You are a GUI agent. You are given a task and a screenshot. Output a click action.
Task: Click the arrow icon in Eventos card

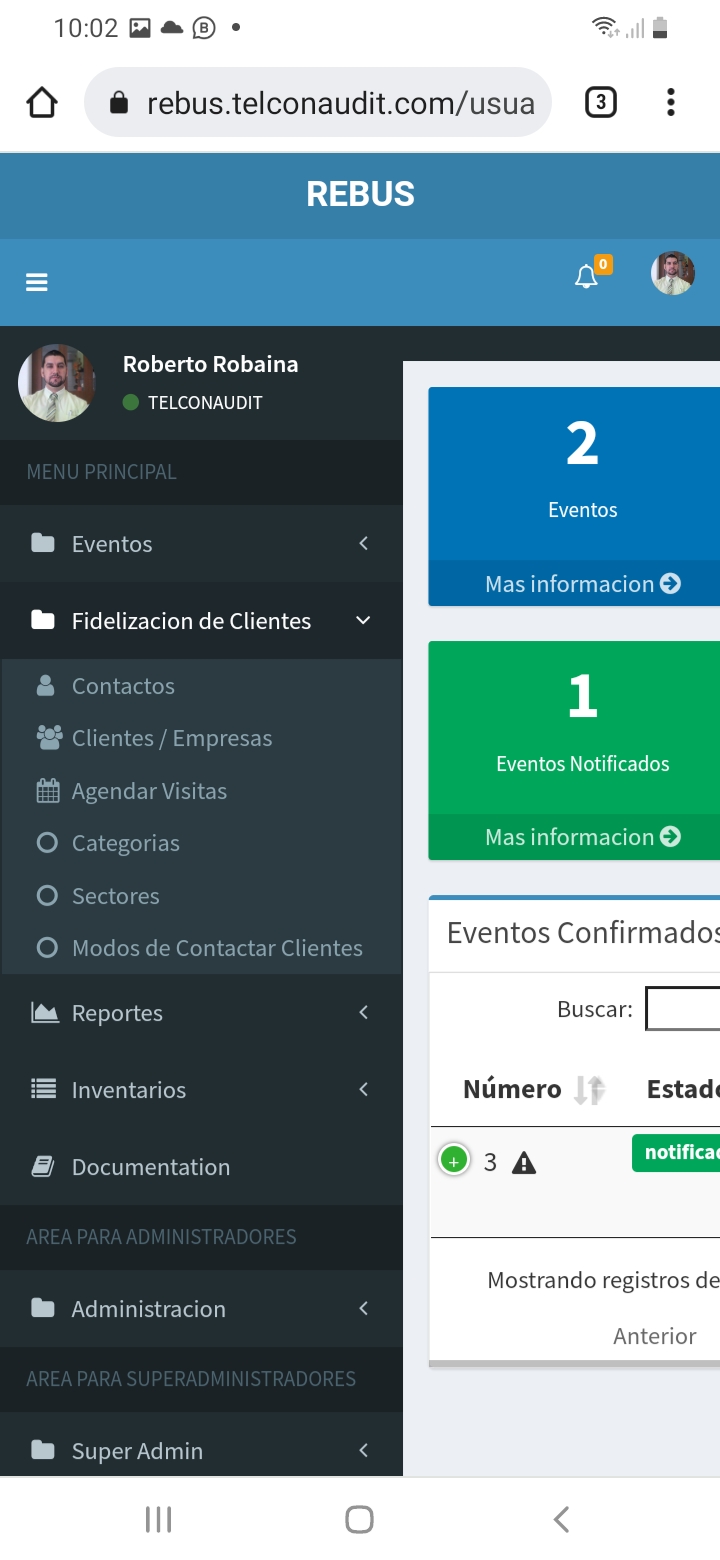[x=671, y=583]
